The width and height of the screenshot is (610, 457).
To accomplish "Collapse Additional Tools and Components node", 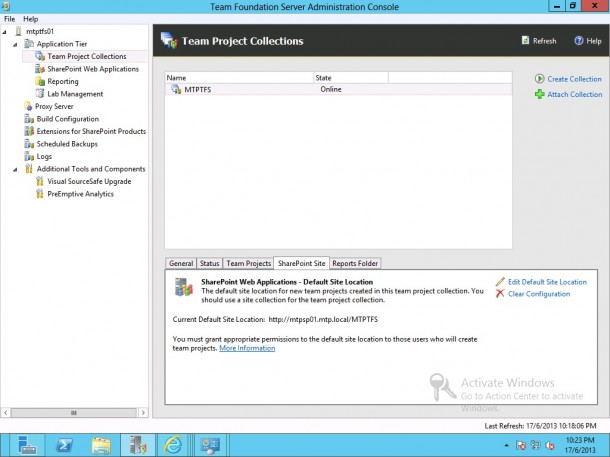I will (15, 170).
